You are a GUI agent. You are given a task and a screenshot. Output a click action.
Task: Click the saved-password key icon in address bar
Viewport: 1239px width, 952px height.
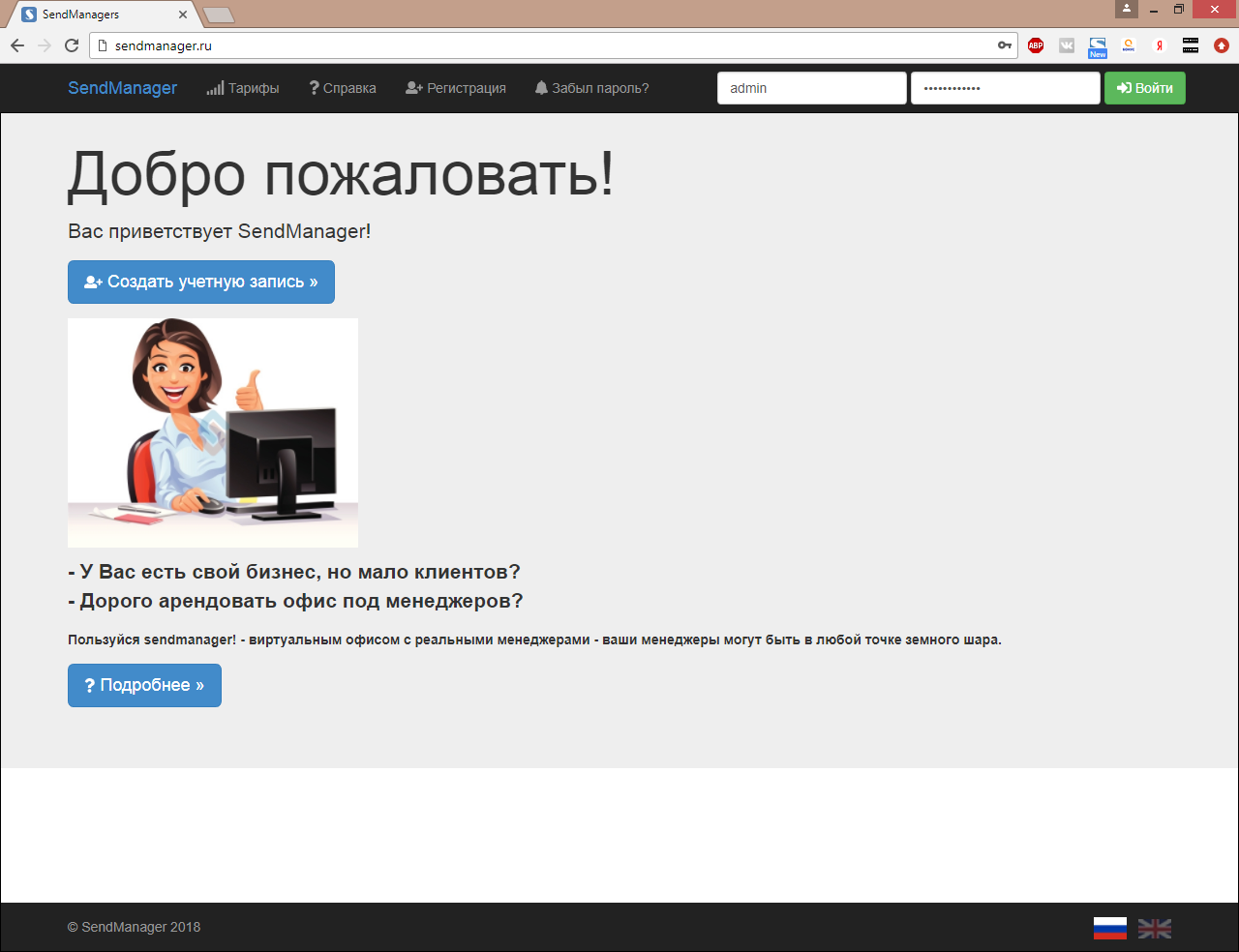(x=1005, y=45)
